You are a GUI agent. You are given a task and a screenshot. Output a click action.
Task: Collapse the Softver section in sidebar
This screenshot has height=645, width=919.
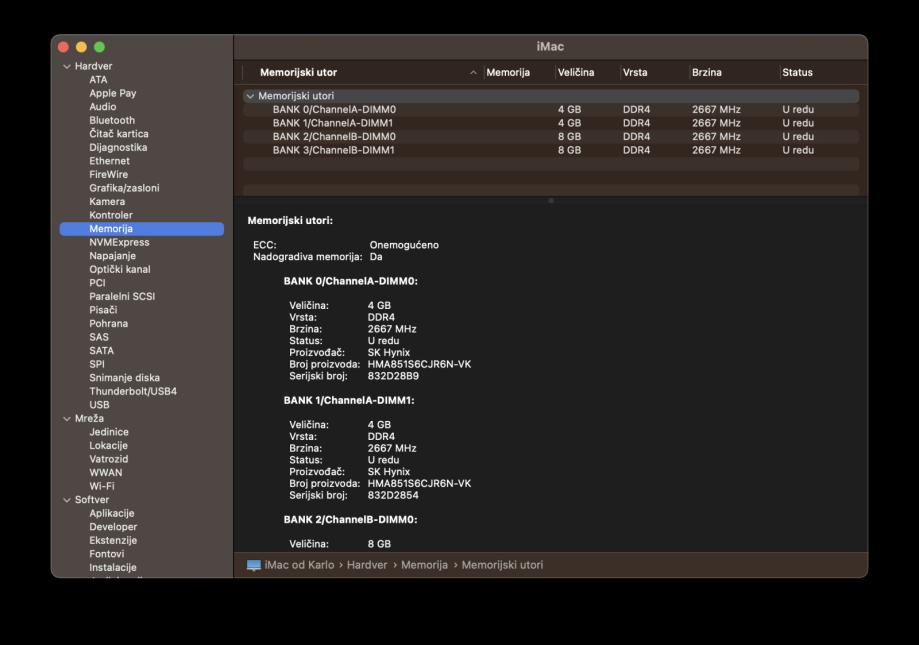[67, 500]
